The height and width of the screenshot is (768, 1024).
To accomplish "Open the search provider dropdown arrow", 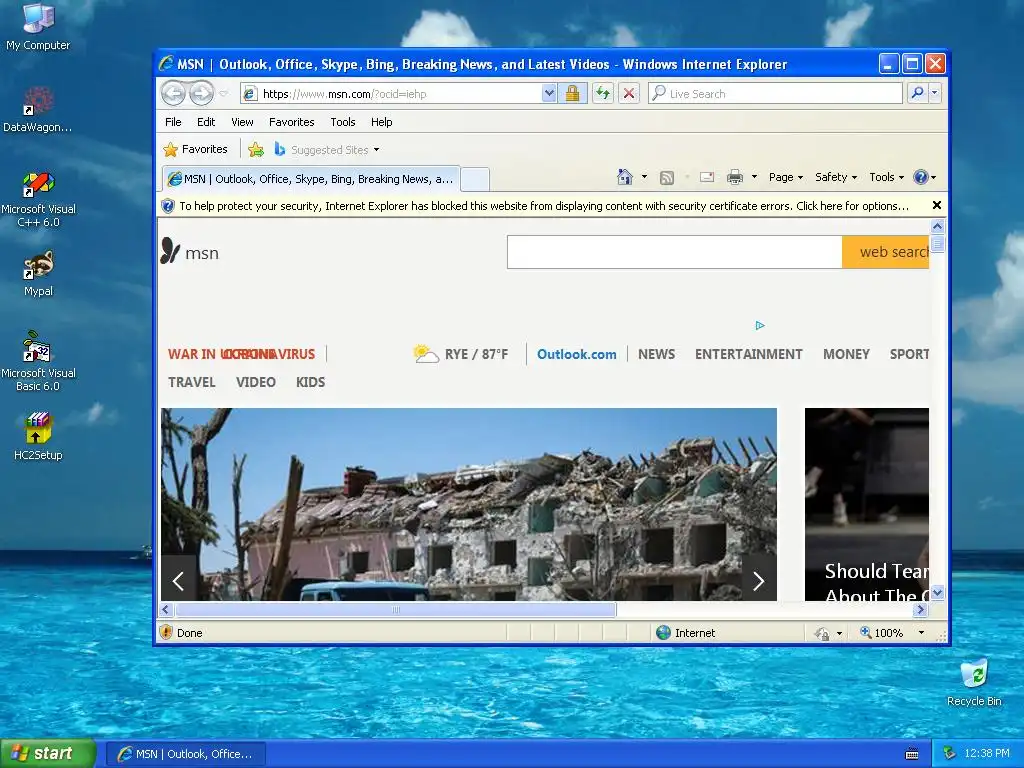I will [x=935, y=93].
